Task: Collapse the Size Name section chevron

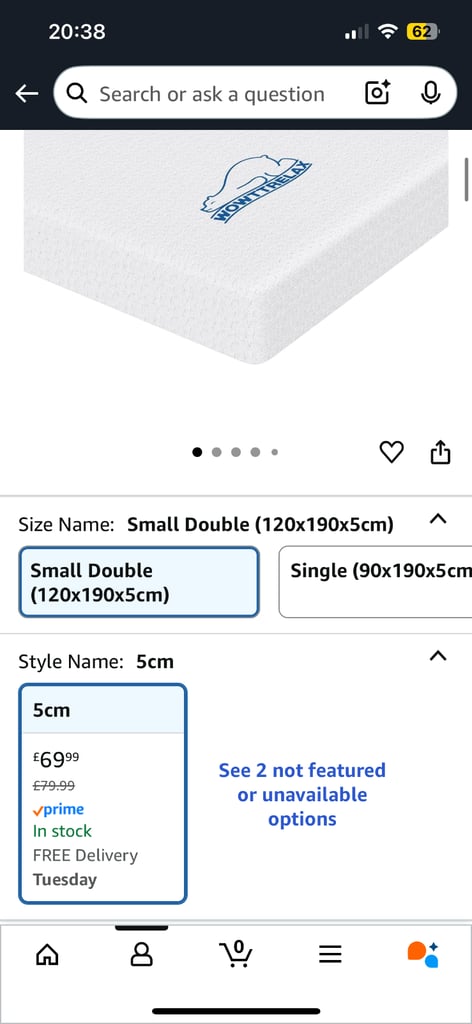Action: [x=438, y=519]
